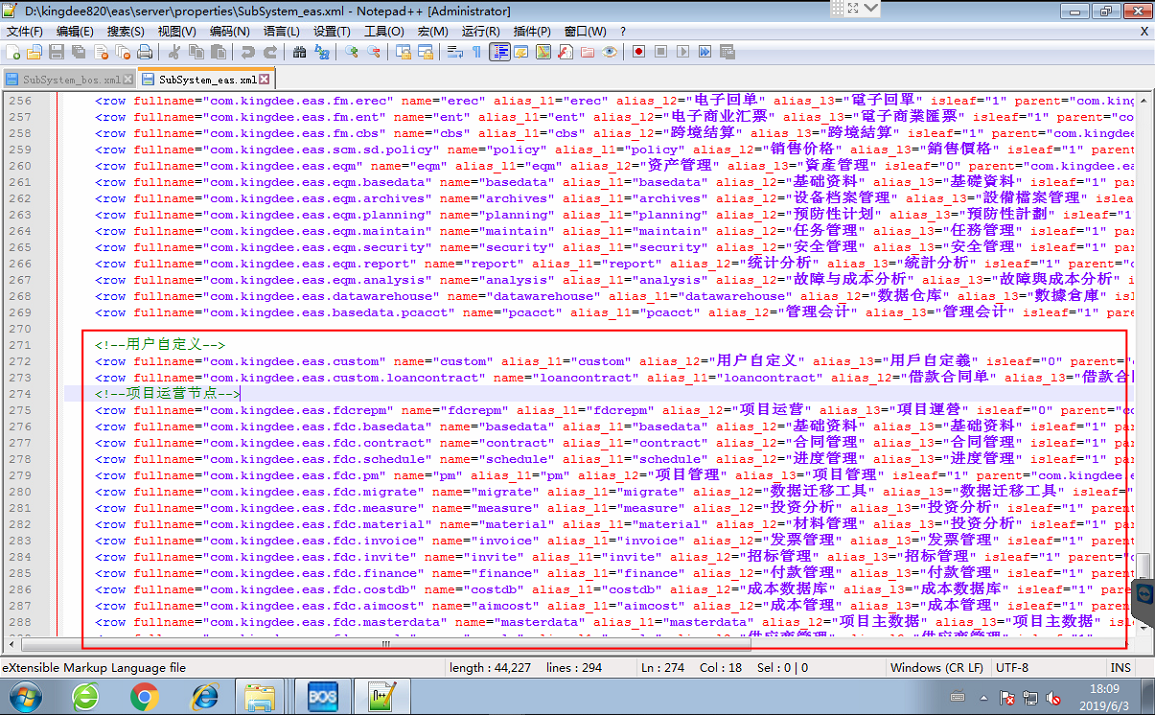The height and width of the screenshot is (715, 1155).
Task: Click the horizontal scrollbar left arrow
Action: click(x=10, y=644)
